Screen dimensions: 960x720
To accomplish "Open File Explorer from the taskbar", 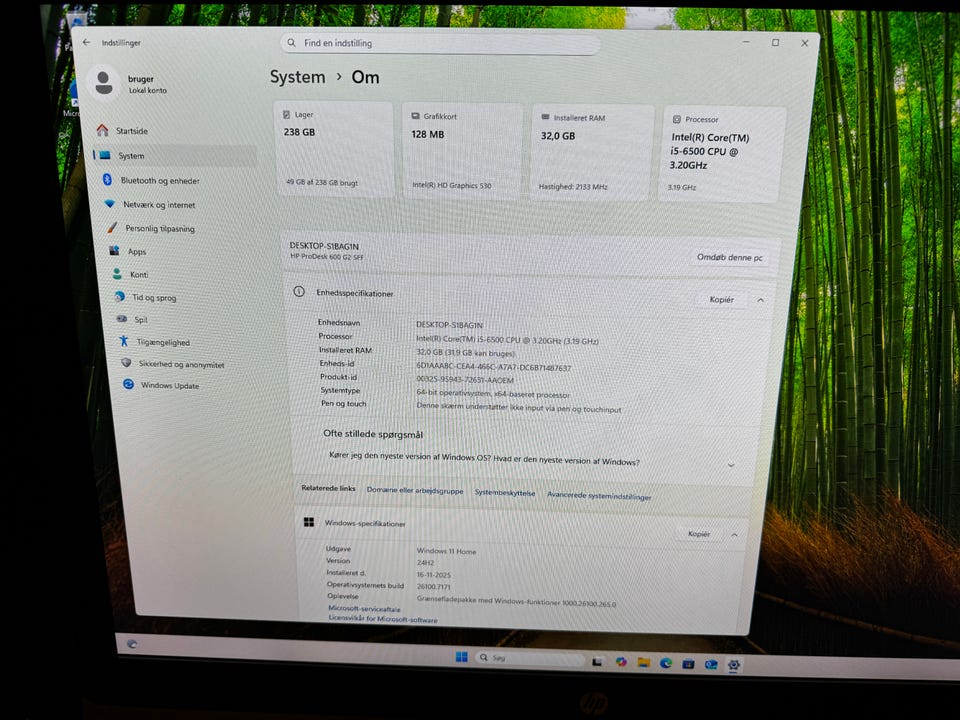I will (643, 662).
